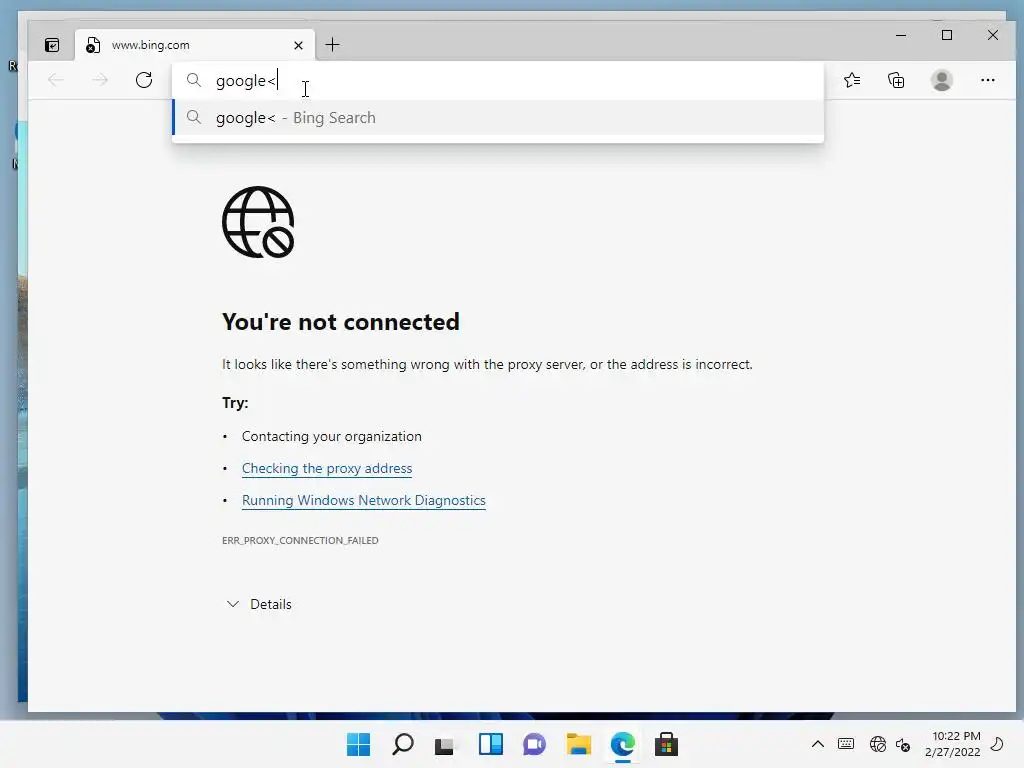The width and height of the screenshot is (1024, 768).
Task: Click 'Contacting your organization' text
Action: coord(332,436)
